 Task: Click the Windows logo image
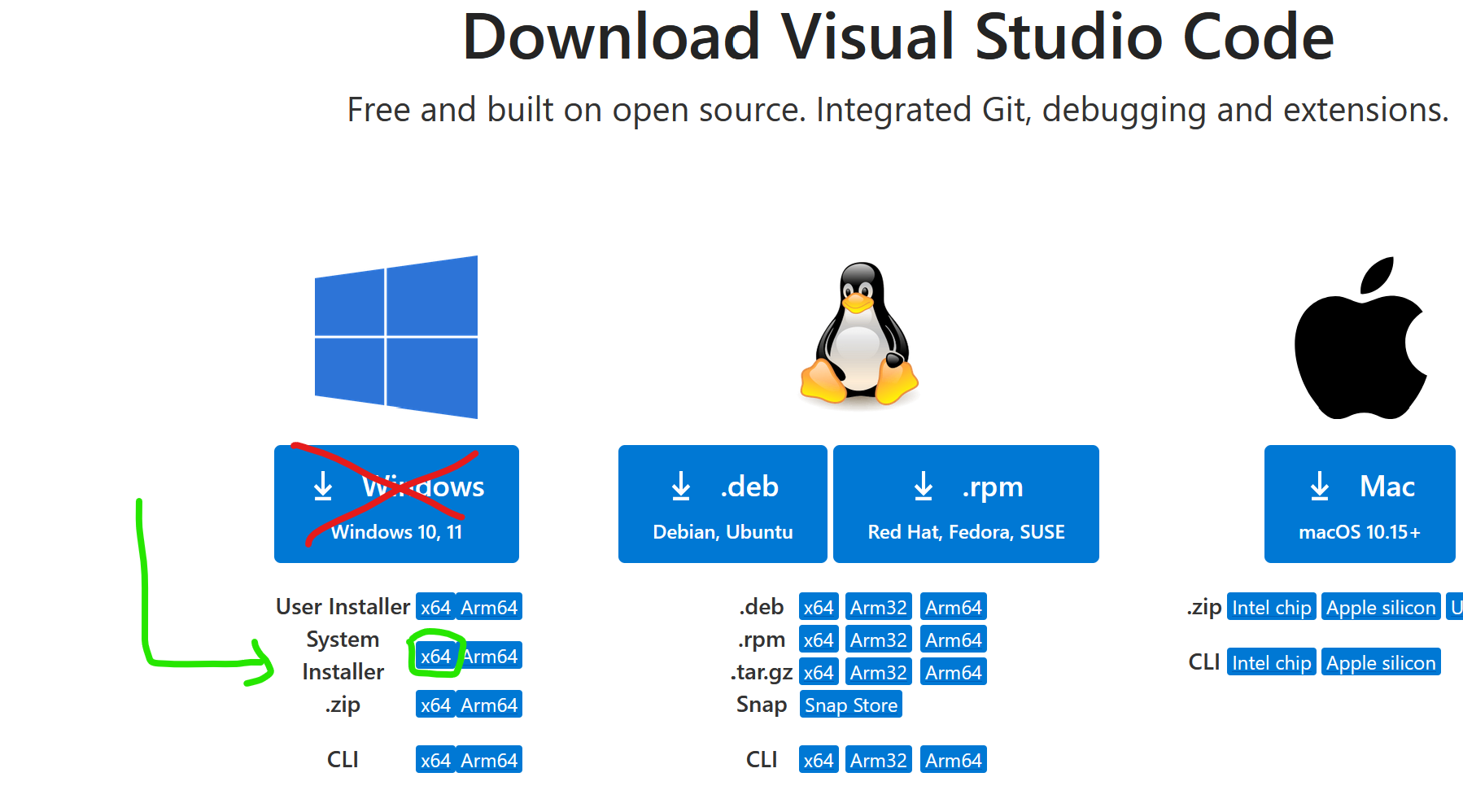396,337
